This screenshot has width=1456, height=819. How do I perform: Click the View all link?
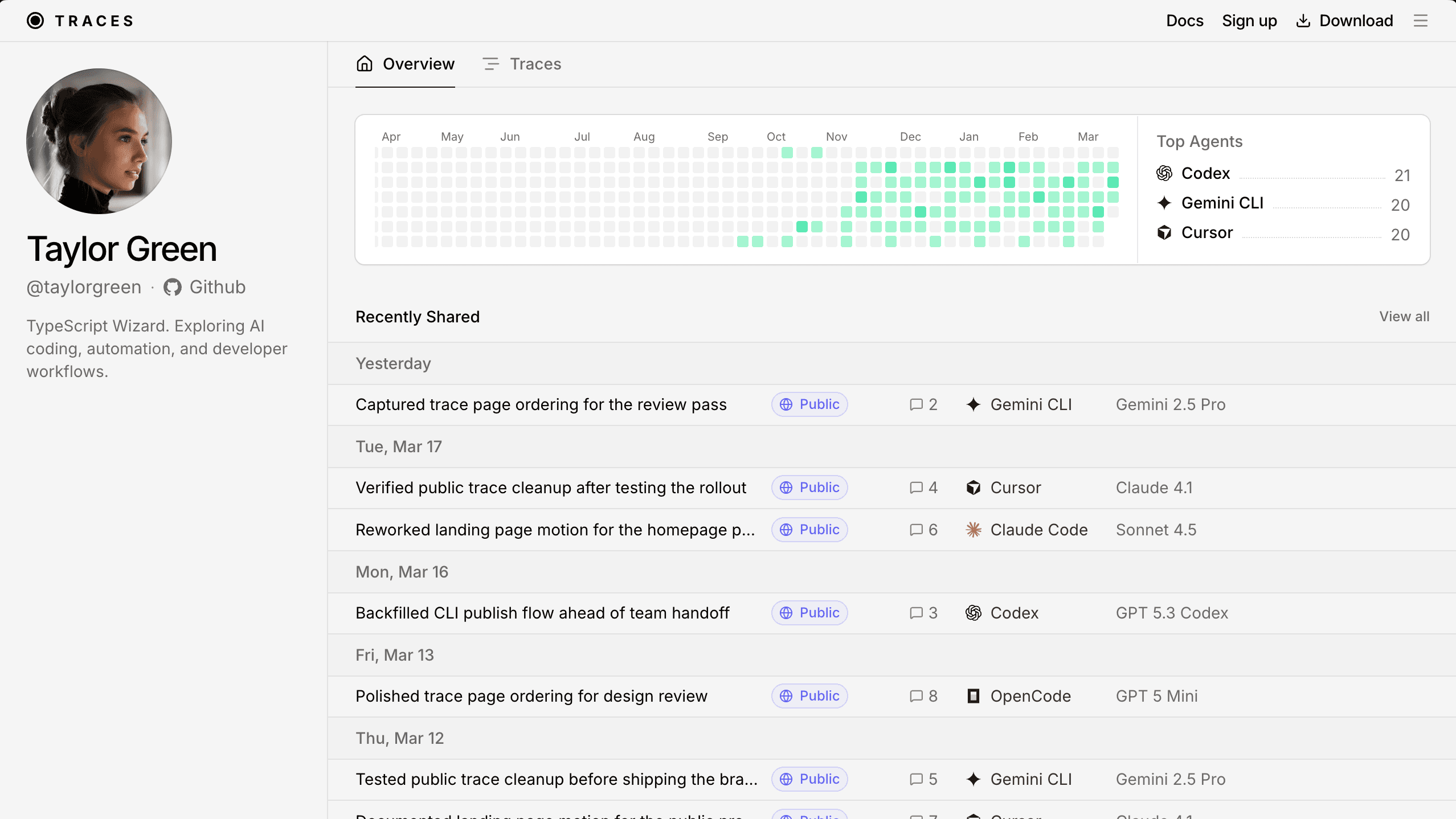(x=1404, y=317)
